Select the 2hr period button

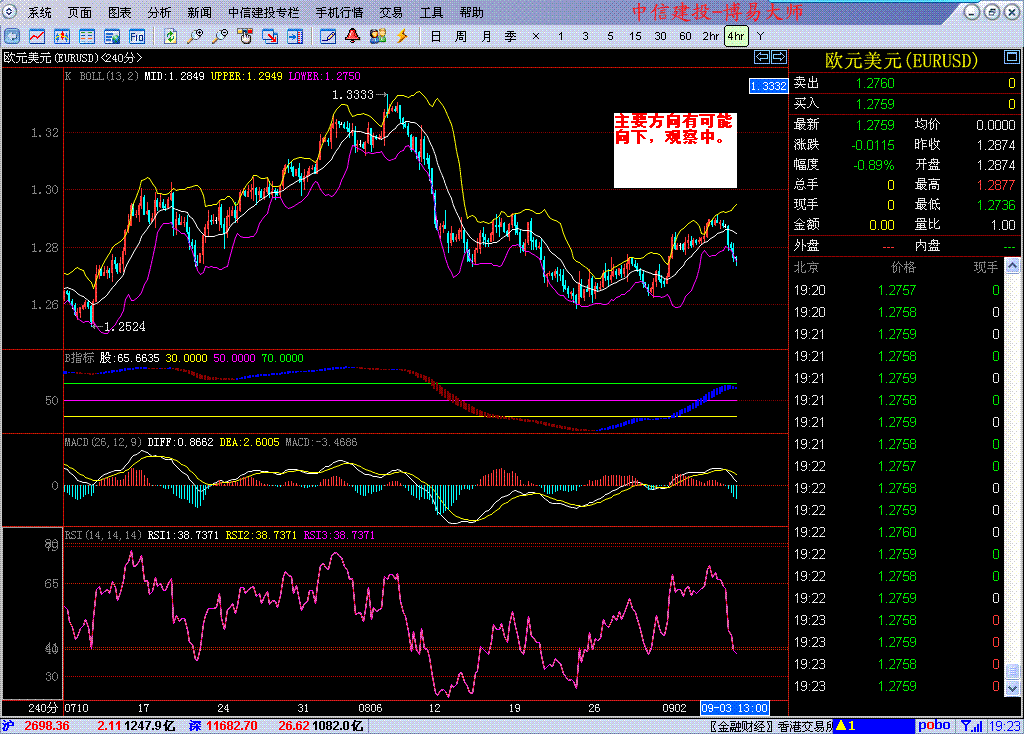pos(711,37)
